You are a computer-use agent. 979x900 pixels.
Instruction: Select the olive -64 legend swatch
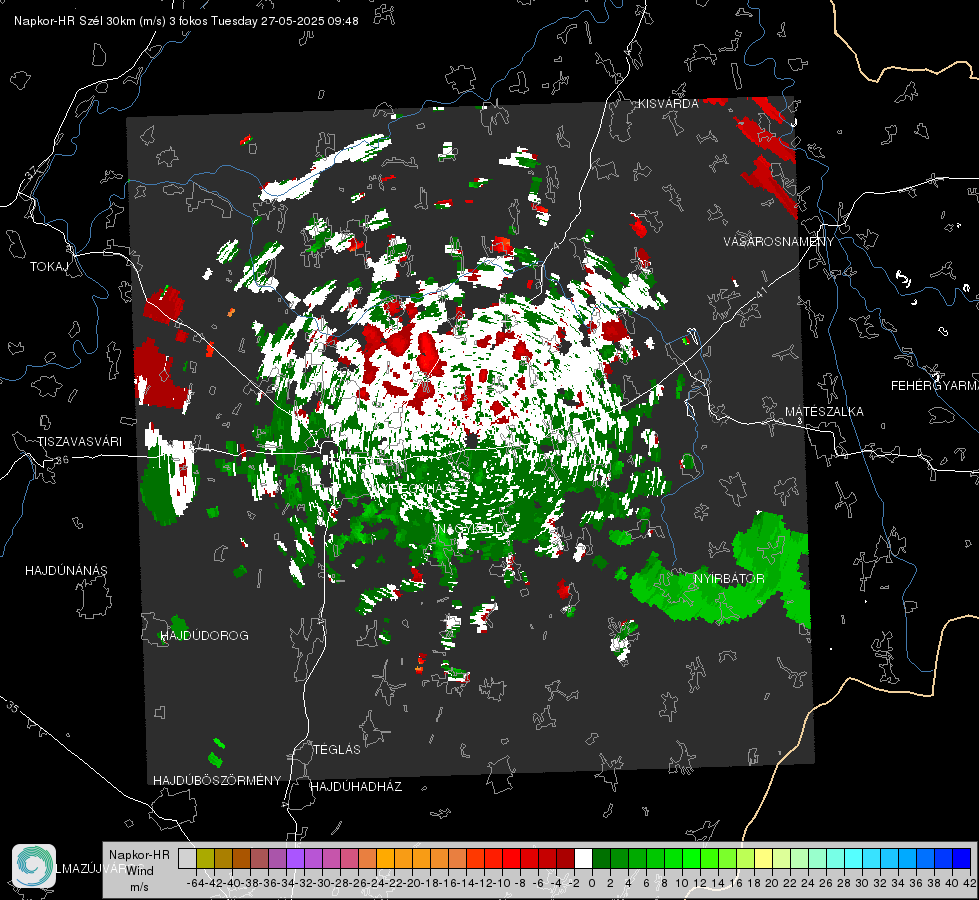[x=205, y=858]
